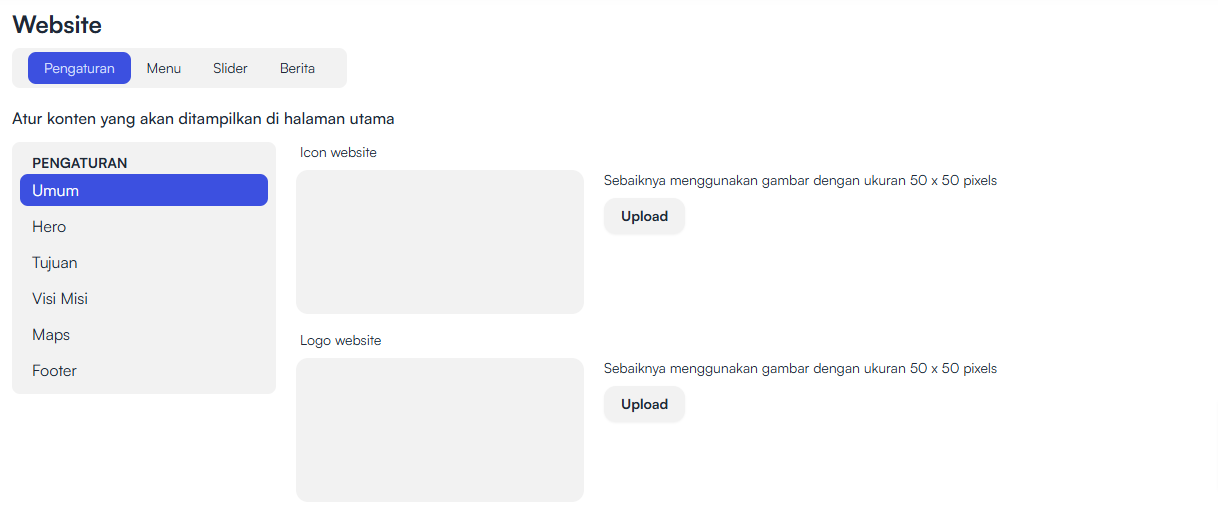Select the Slider tab
Image resolution: width=1218 pixels, height=517 pixels.
pos(230,69)
